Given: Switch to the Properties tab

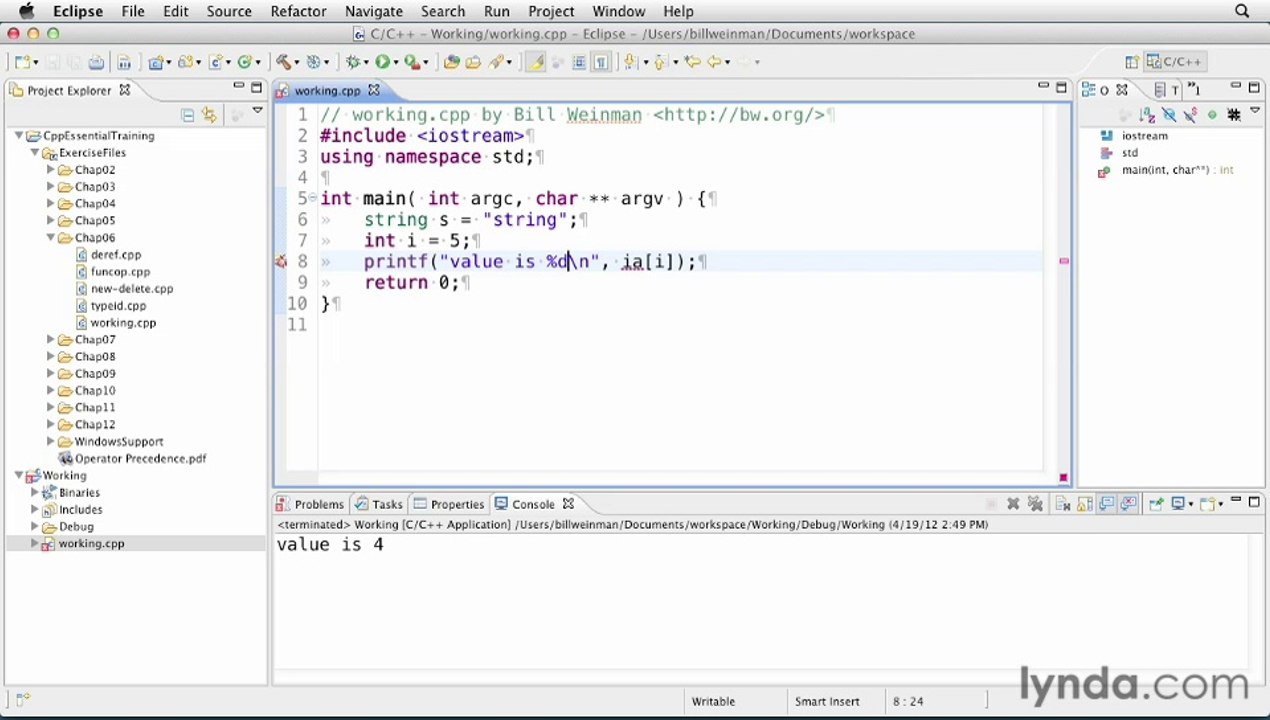Looking at the screenshot, I should 449,504.
